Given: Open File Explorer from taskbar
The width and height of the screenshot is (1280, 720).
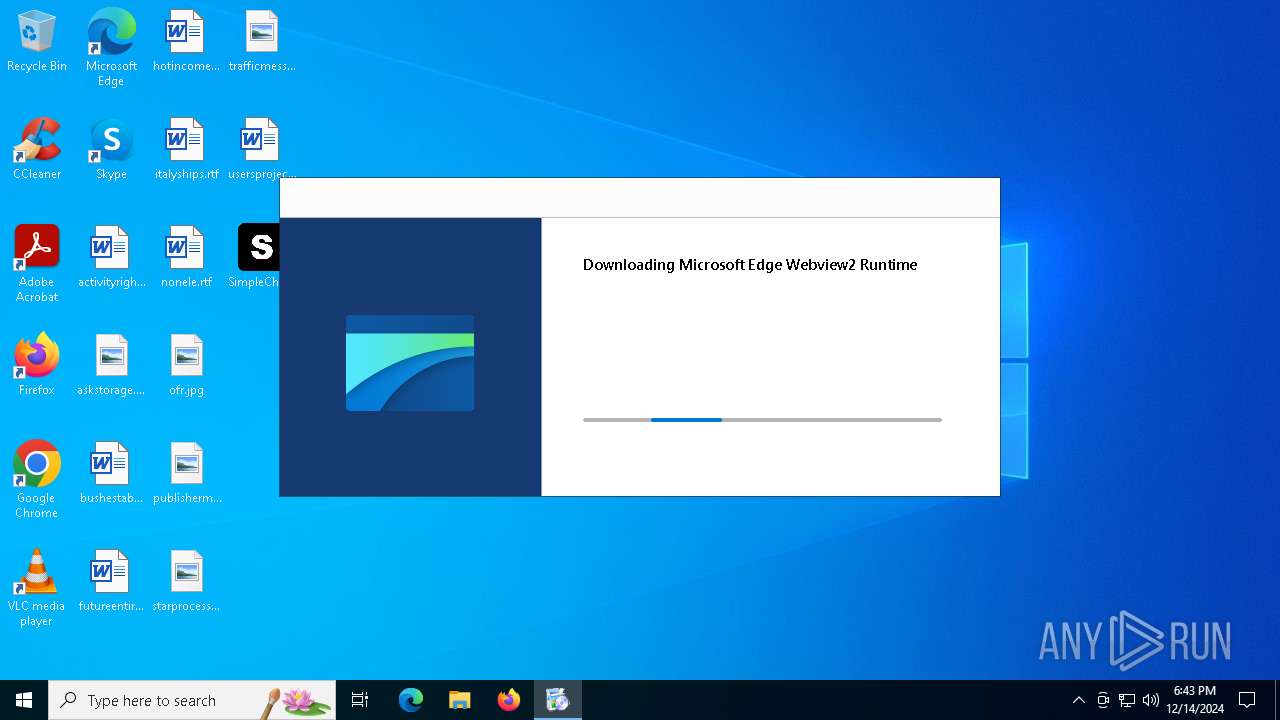Looking at the screenshot, I should (x=460, y=700).
